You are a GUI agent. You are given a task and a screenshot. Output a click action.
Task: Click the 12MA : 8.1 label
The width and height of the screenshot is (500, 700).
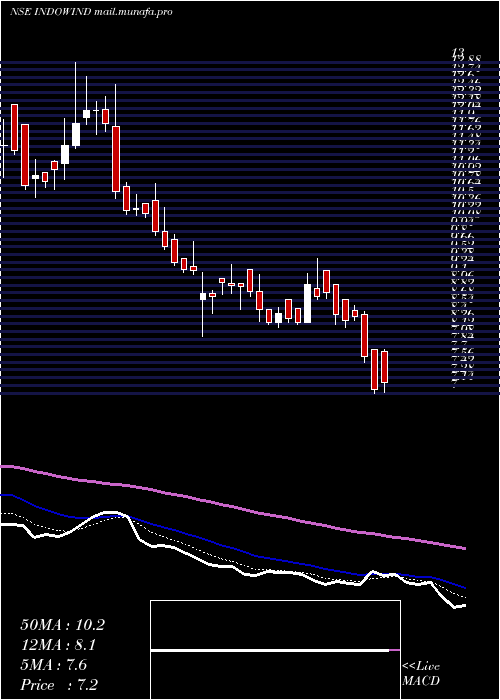point(58,645)
